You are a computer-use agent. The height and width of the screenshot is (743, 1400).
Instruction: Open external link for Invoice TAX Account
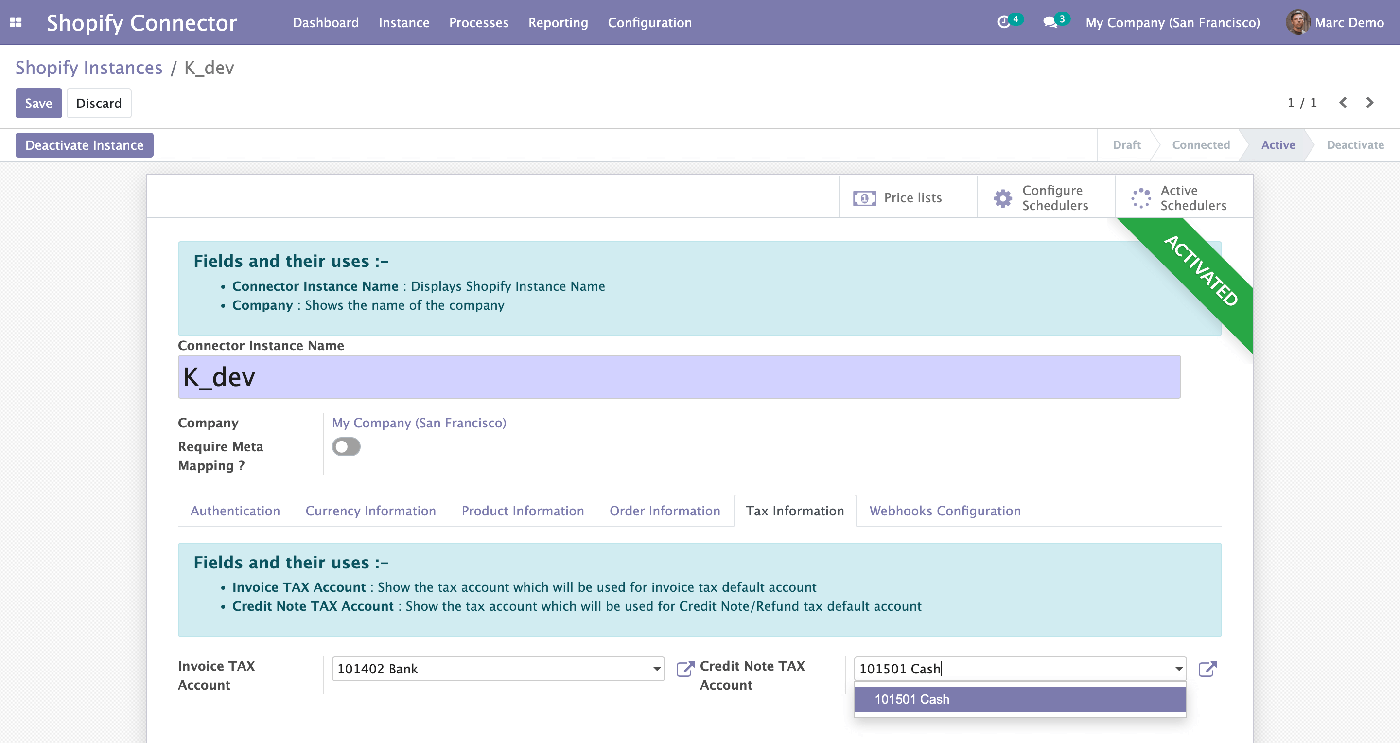tap(685, 669)
